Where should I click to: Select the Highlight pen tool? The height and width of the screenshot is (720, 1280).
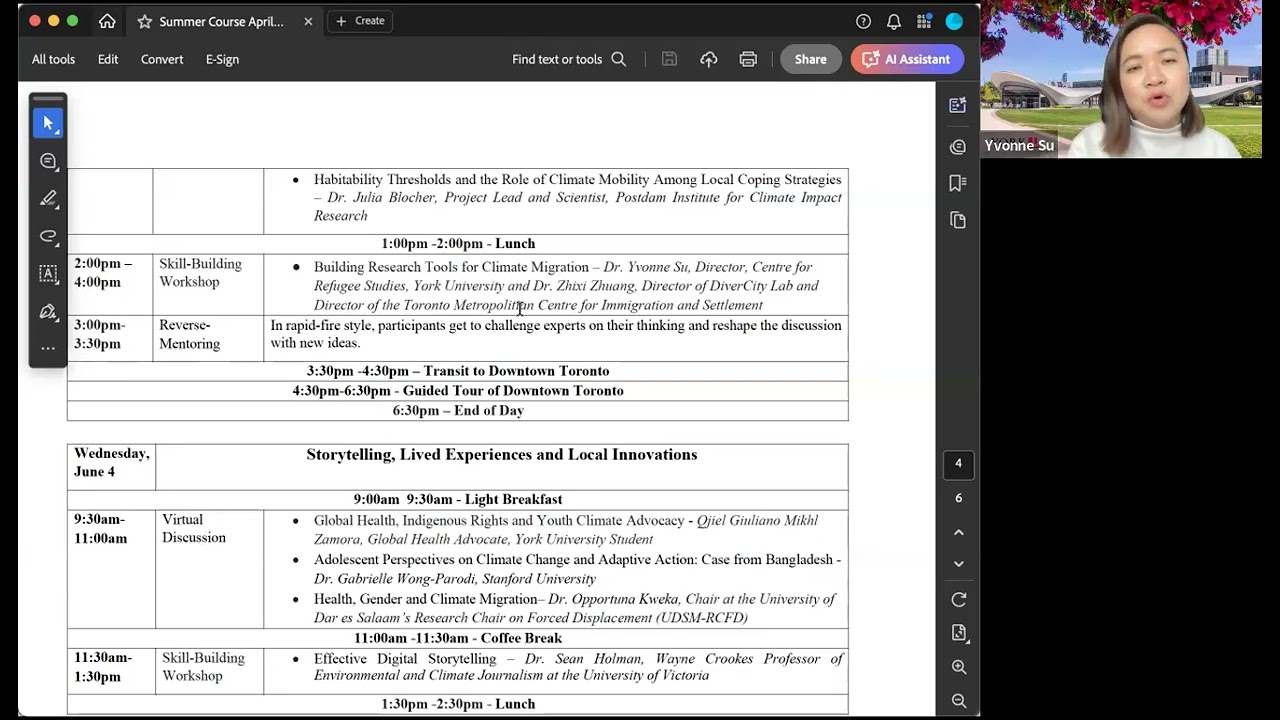point(48,198)
